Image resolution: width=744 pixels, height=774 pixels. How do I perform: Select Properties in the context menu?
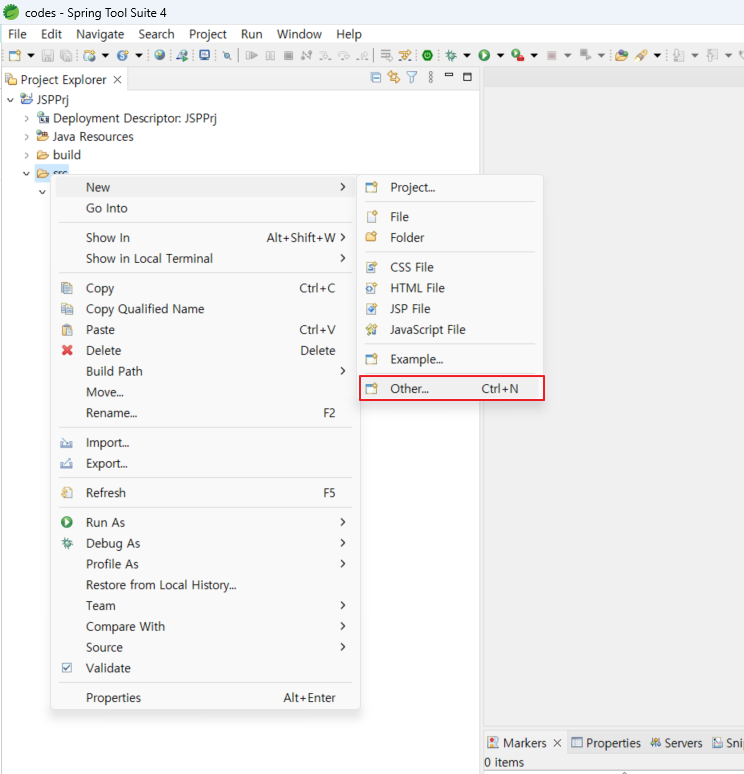(x=205, y=697)
